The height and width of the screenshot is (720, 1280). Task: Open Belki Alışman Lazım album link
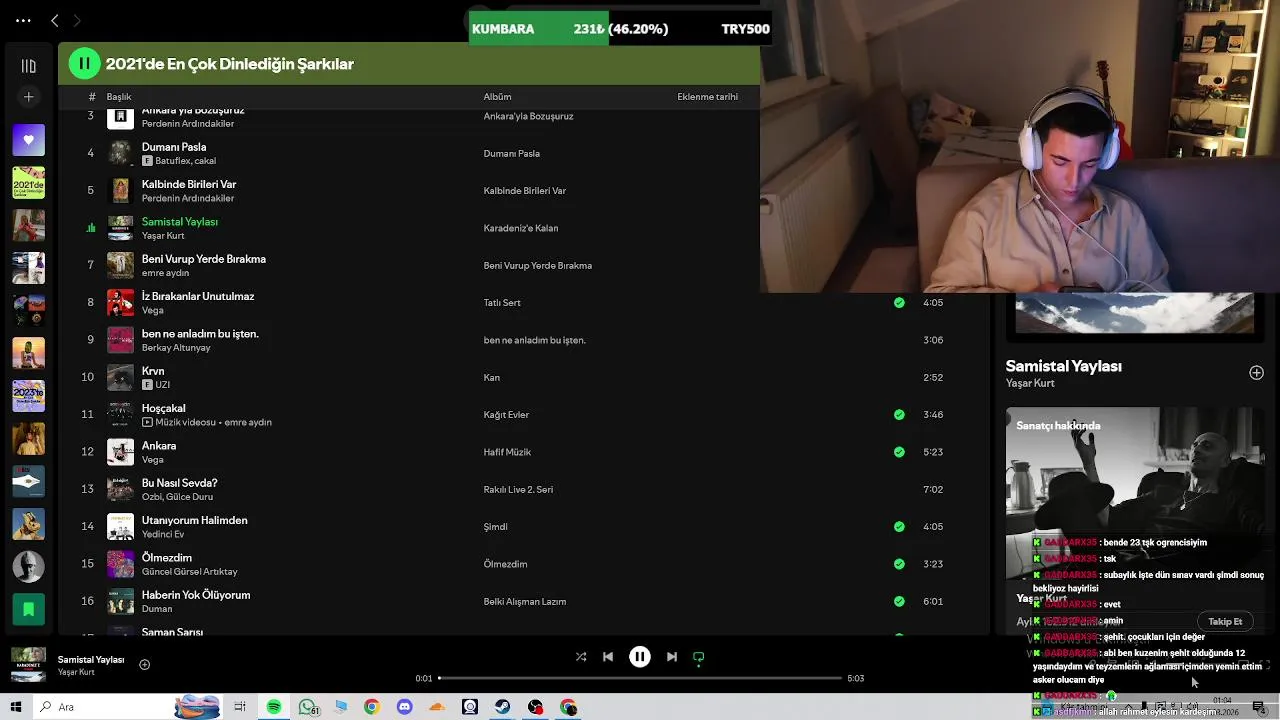pos(525,601)
